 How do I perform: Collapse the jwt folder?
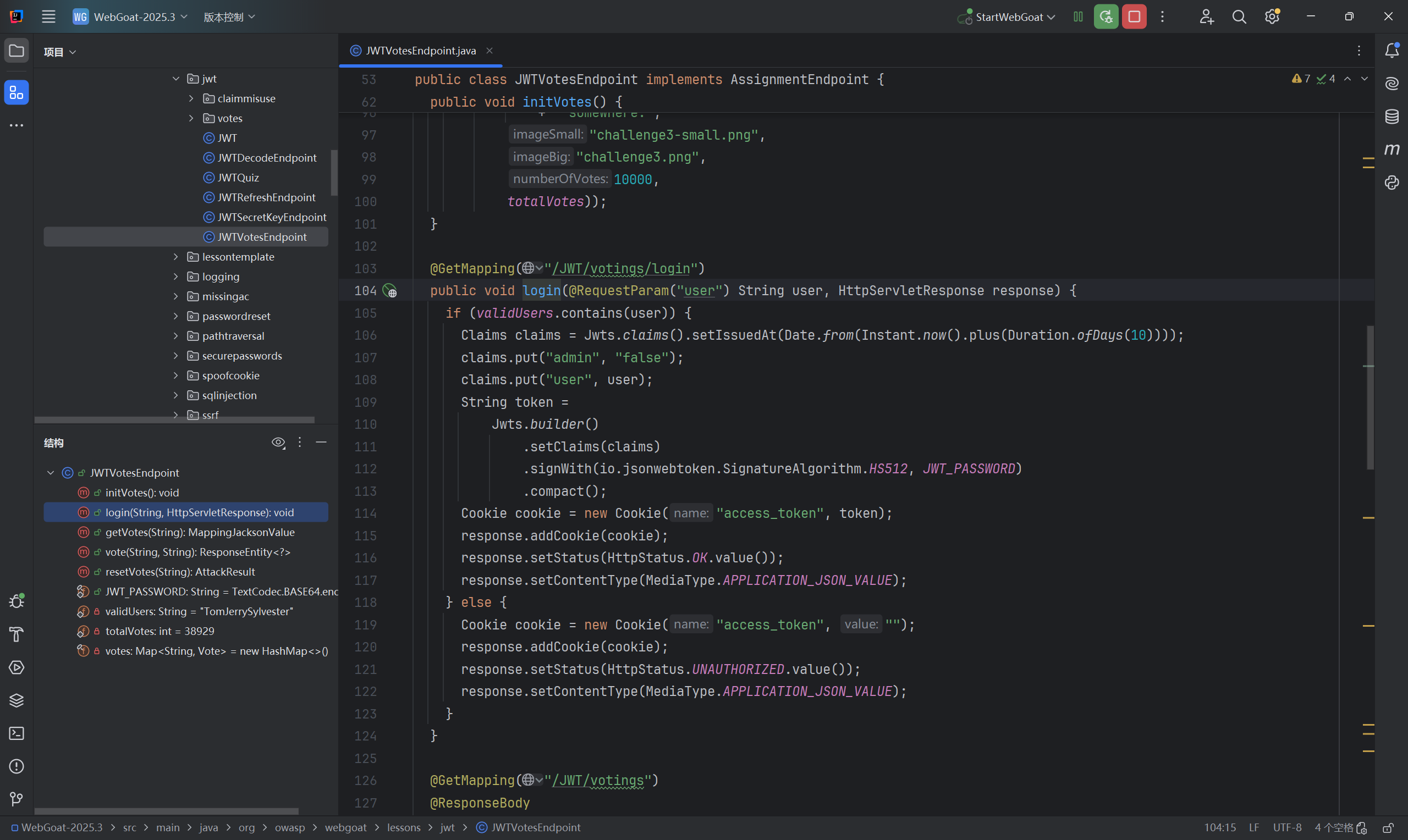(175, 79)
